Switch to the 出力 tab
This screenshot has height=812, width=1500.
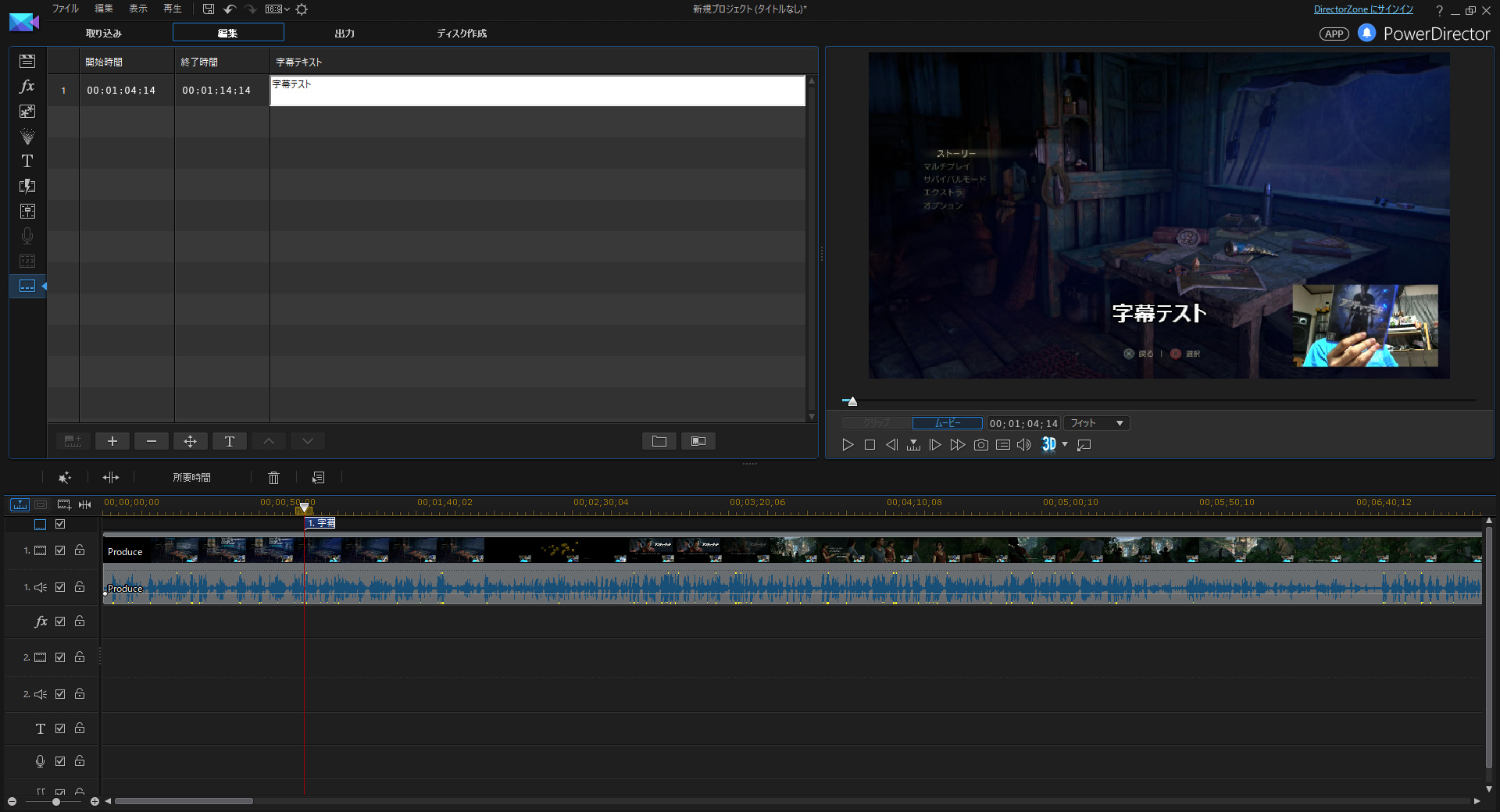click(345, 33)
